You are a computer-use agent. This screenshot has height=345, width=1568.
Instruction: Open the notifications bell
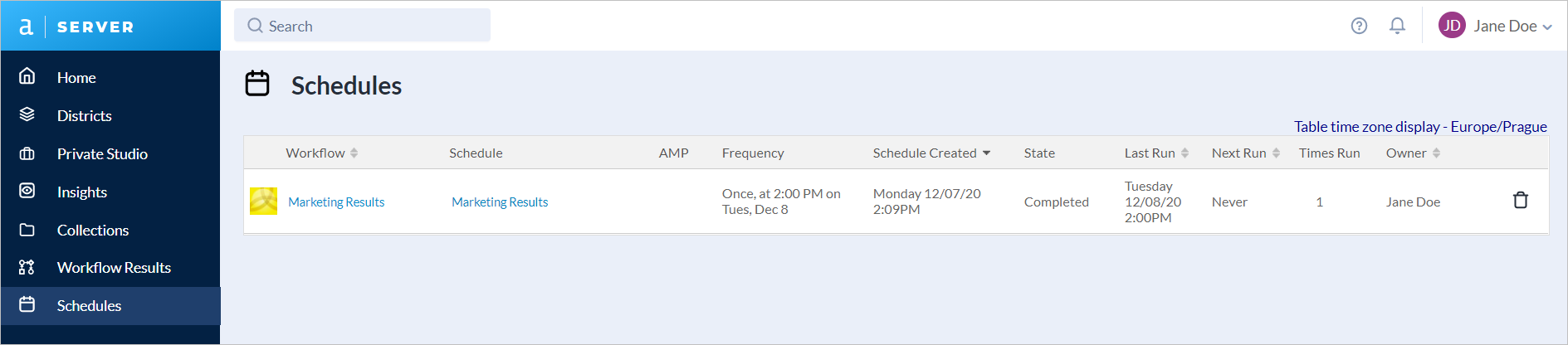coord(1397,26)
